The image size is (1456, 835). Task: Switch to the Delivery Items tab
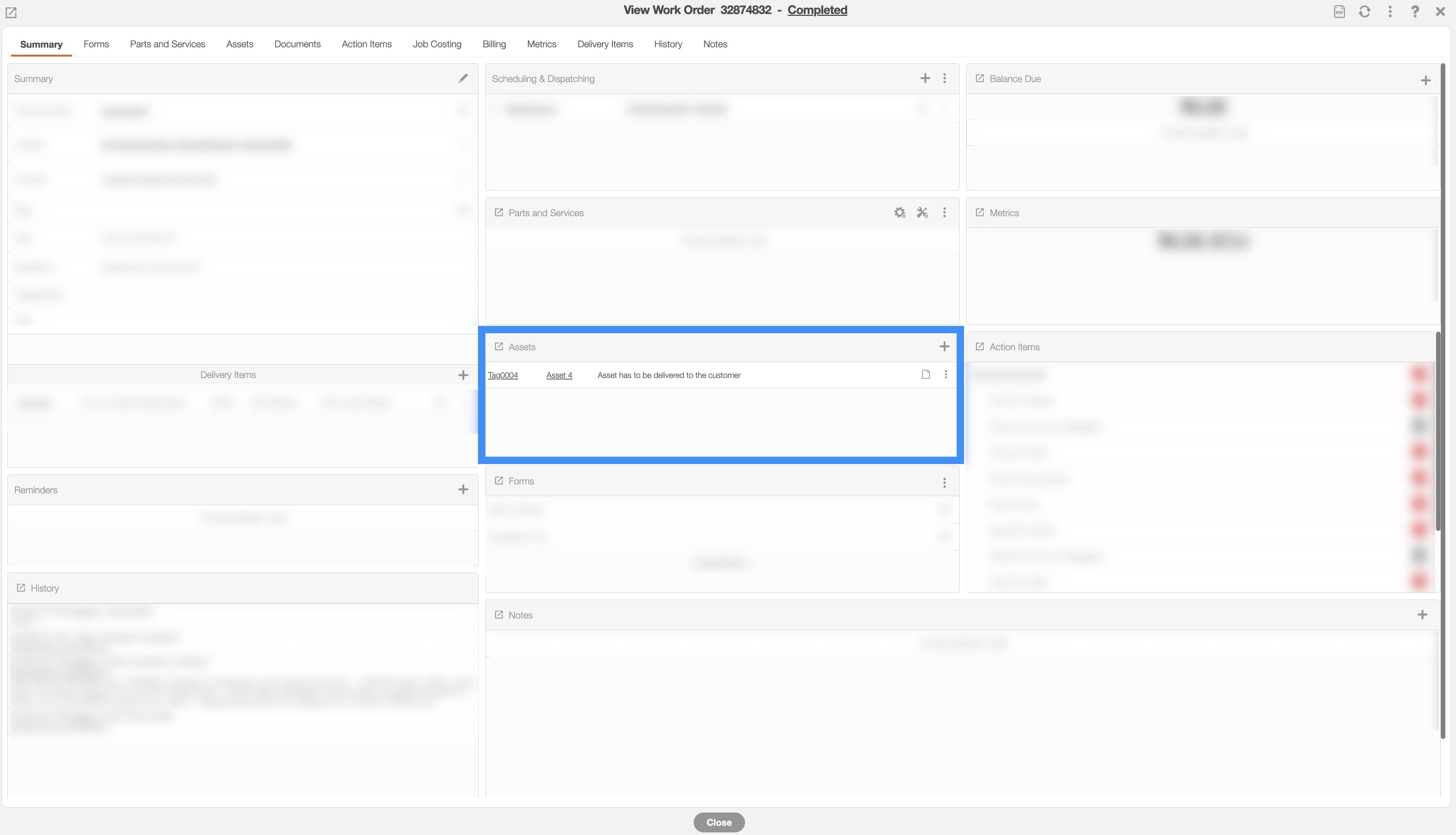[x=605, y=44]
